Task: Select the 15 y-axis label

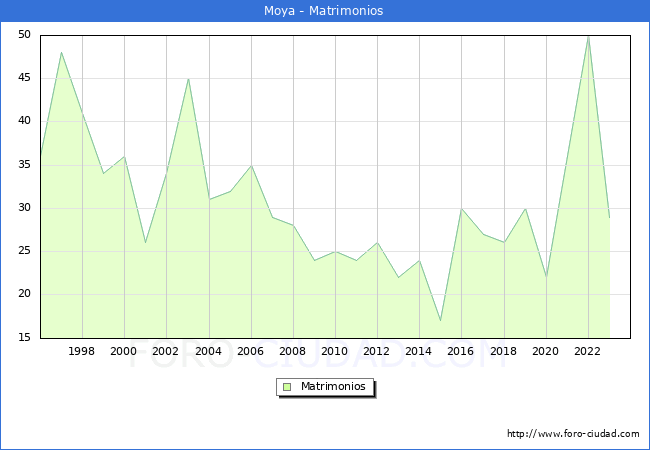Action: pos(23,338)
